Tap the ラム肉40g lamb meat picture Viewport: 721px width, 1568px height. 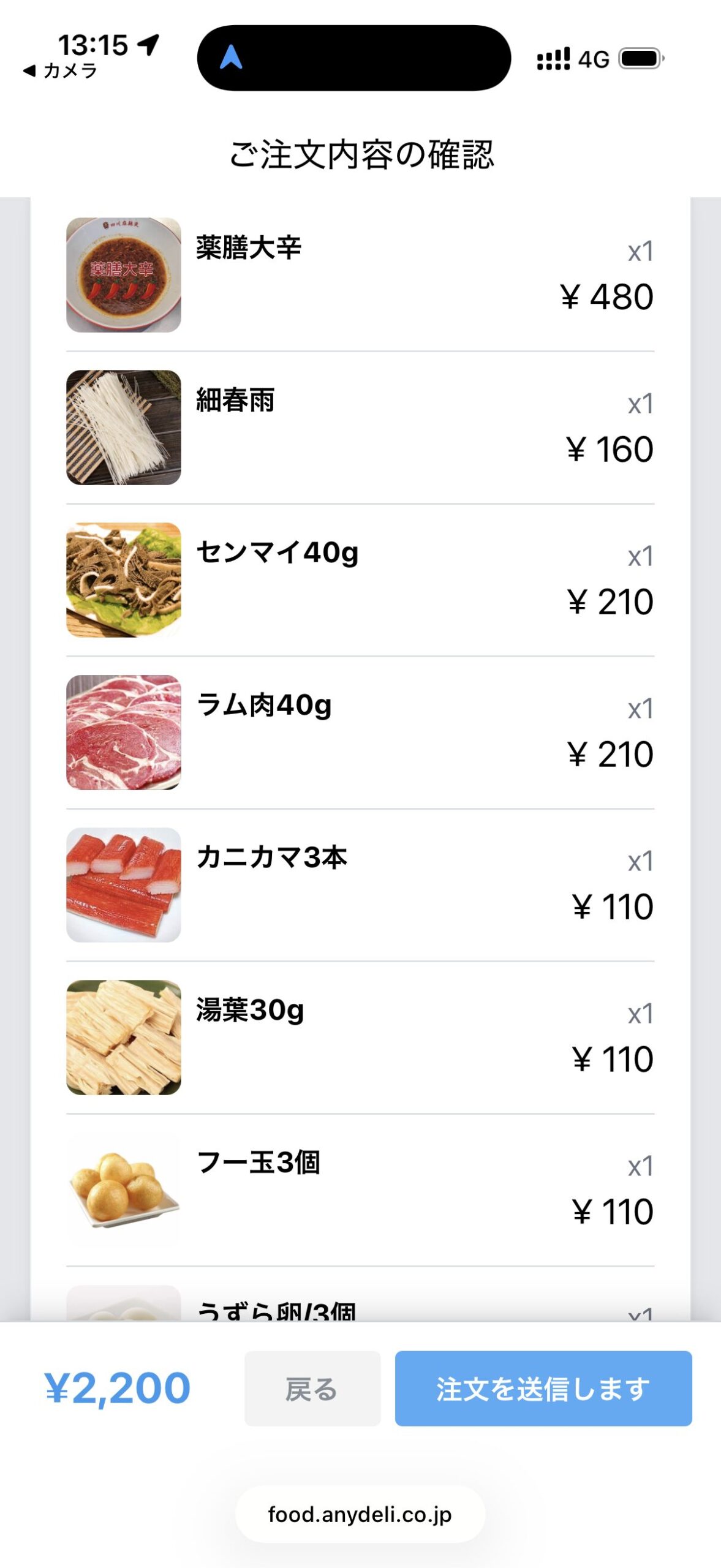[x=124, y=732]
